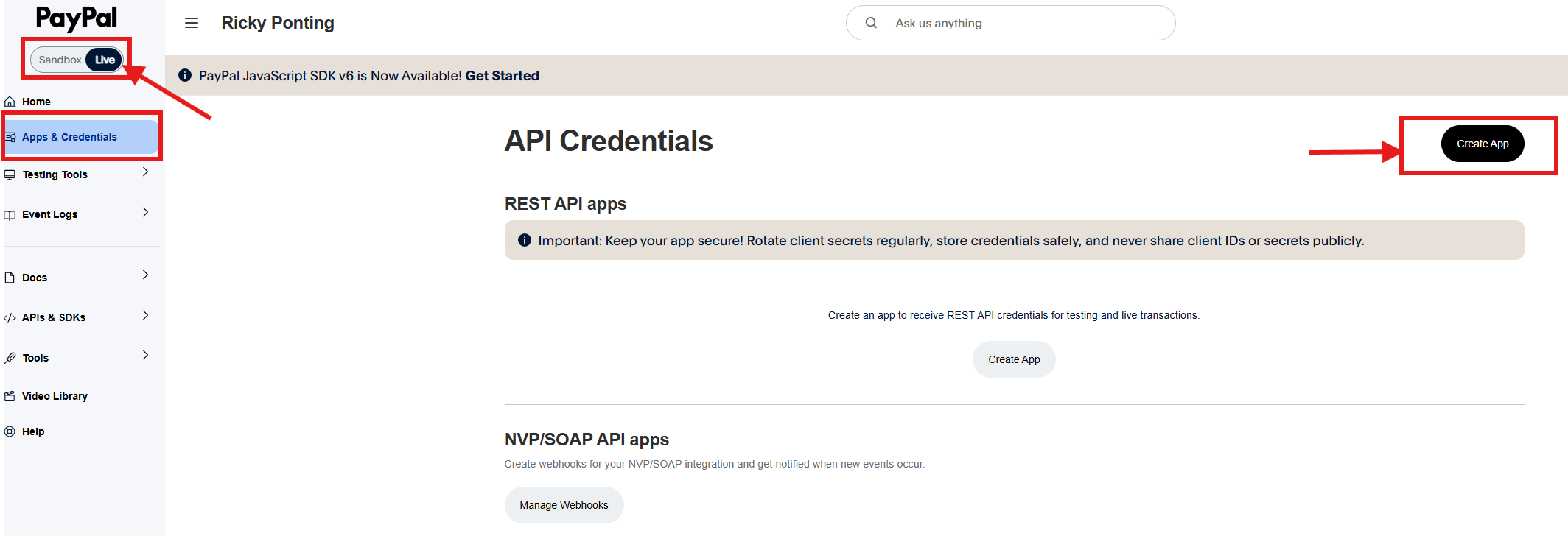
Task: Expand the Tools chevron
Action: click(x=145, y=355)
